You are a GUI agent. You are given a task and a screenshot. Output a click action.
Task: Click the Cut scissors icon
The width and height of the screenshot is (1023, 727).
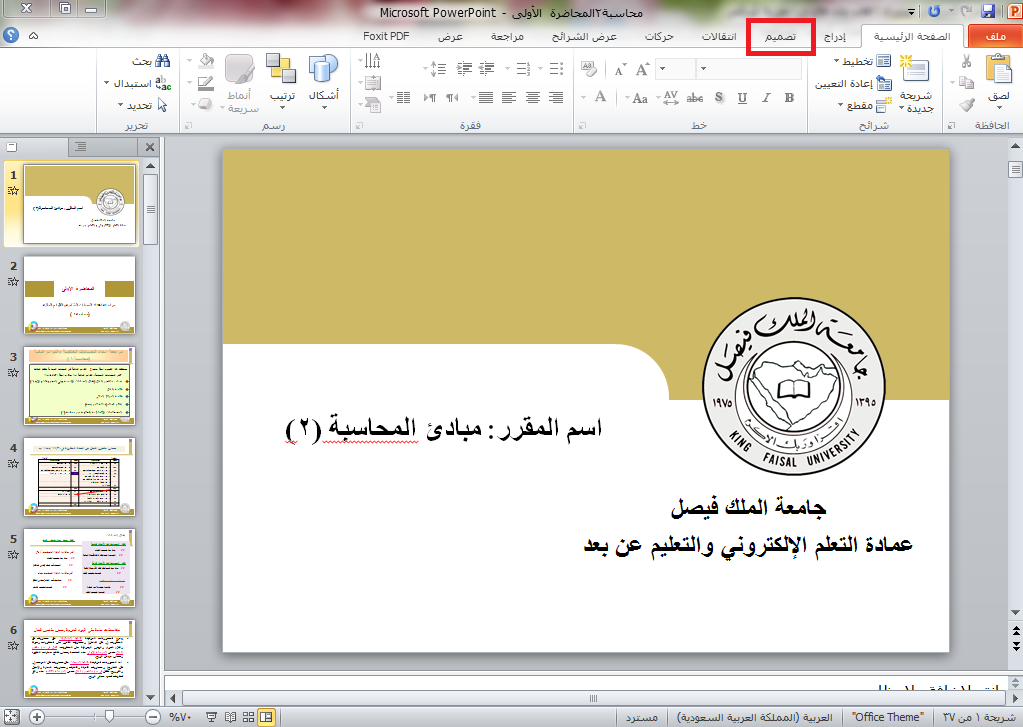click(966, 61)
